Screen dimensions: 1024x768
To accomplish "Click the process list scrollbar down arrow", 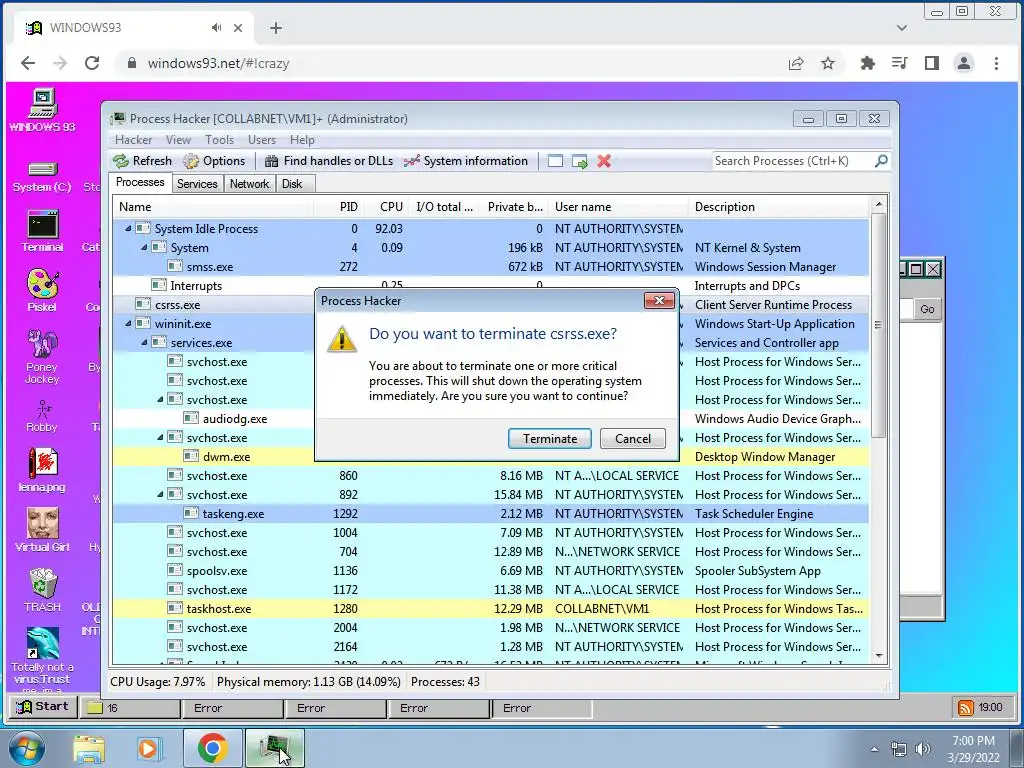I will pos(878,656).
